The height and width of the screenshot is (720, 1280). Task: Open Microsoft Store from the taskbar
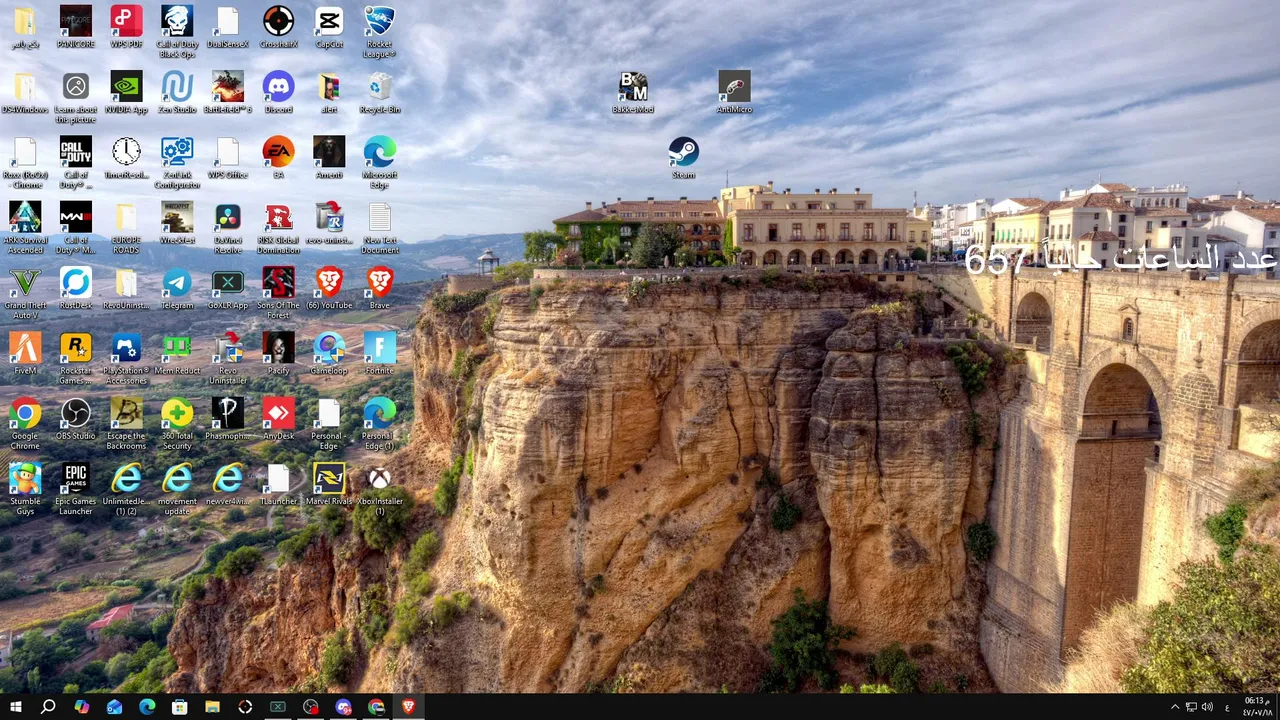180,707
